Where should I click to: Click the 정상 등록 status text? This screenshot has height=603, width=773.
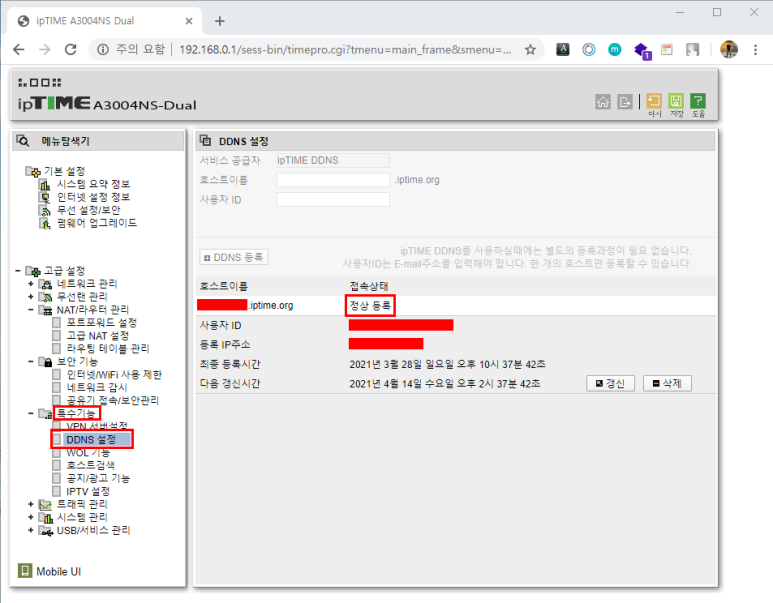point(370,306)
